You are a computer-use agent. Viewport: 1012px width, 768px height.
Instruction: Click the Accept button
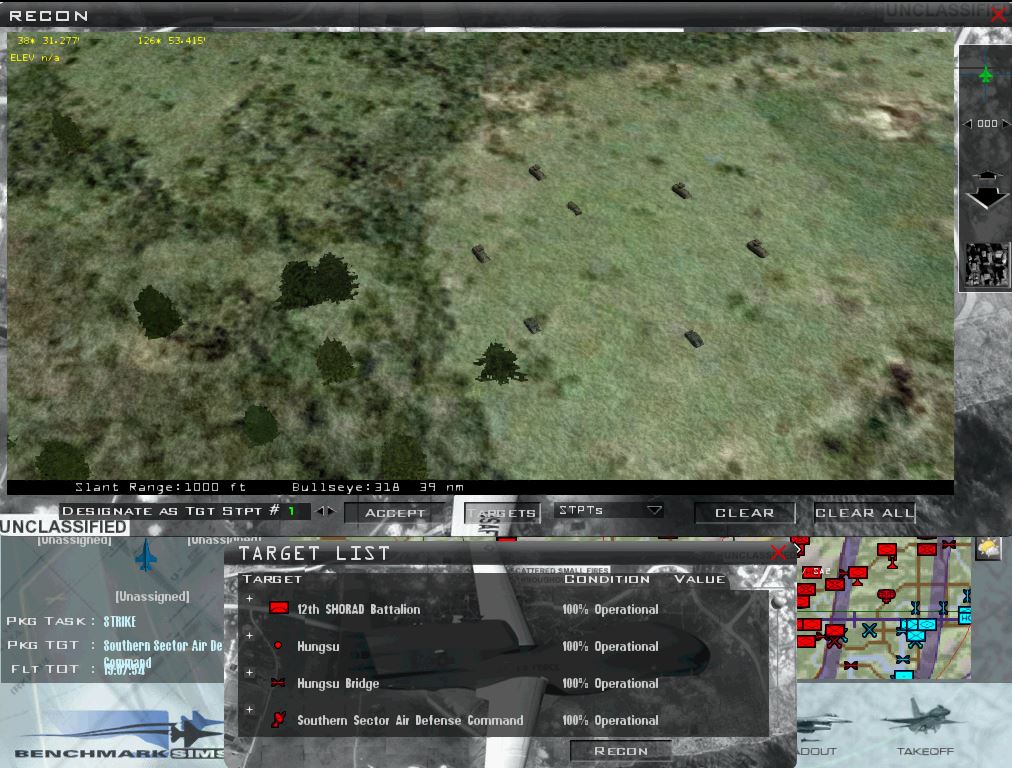tap(395, 513)
